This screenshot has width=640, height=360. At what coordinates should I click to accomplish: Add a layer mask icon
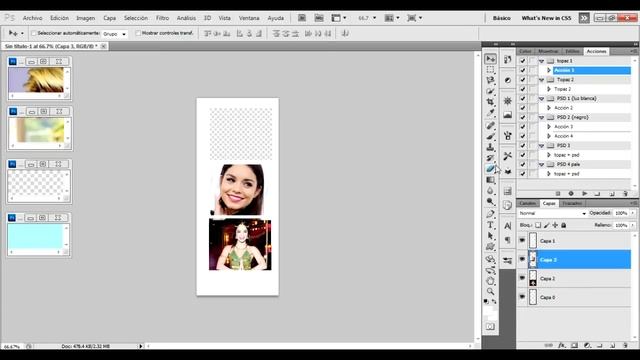tap(574, 345)
